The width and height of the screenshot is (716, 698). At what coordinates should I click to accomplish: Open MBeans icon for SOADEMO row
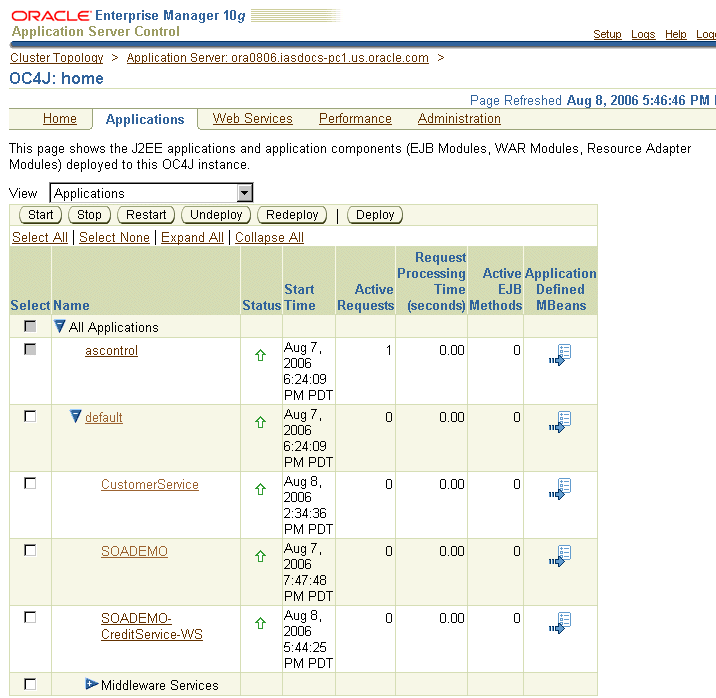tap(560, 556)
